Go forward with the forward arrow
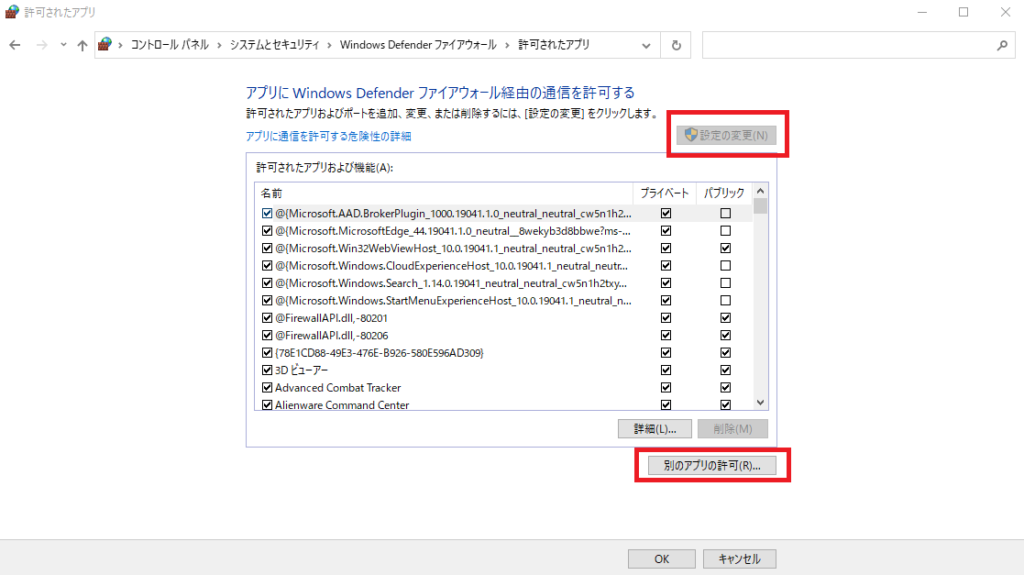This screenshot has width=1024, height=575. pos(41,45)
